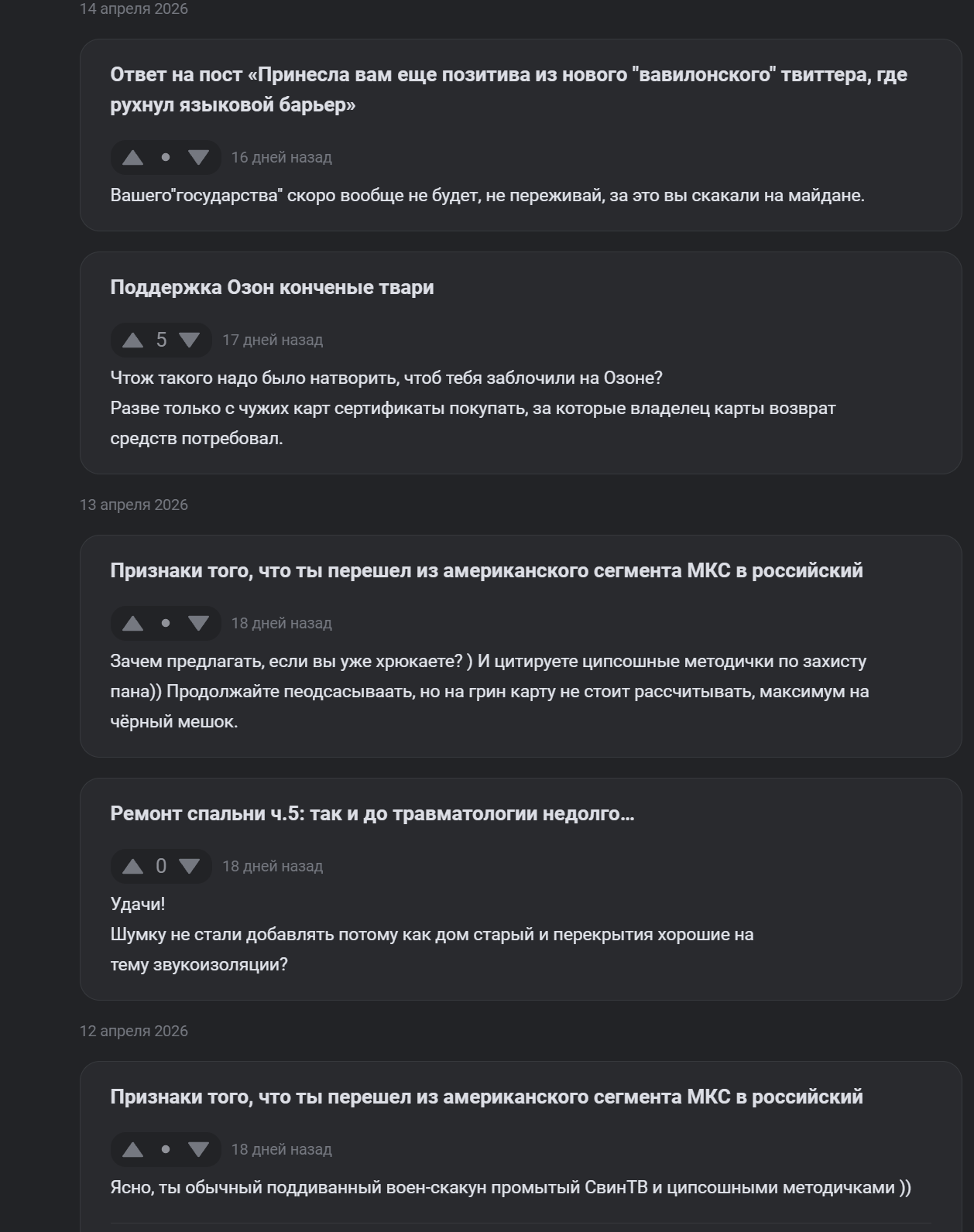Click the 17 дней назад timestamp
Screen dimensions: 974x1232
click(x=273, y=341)
